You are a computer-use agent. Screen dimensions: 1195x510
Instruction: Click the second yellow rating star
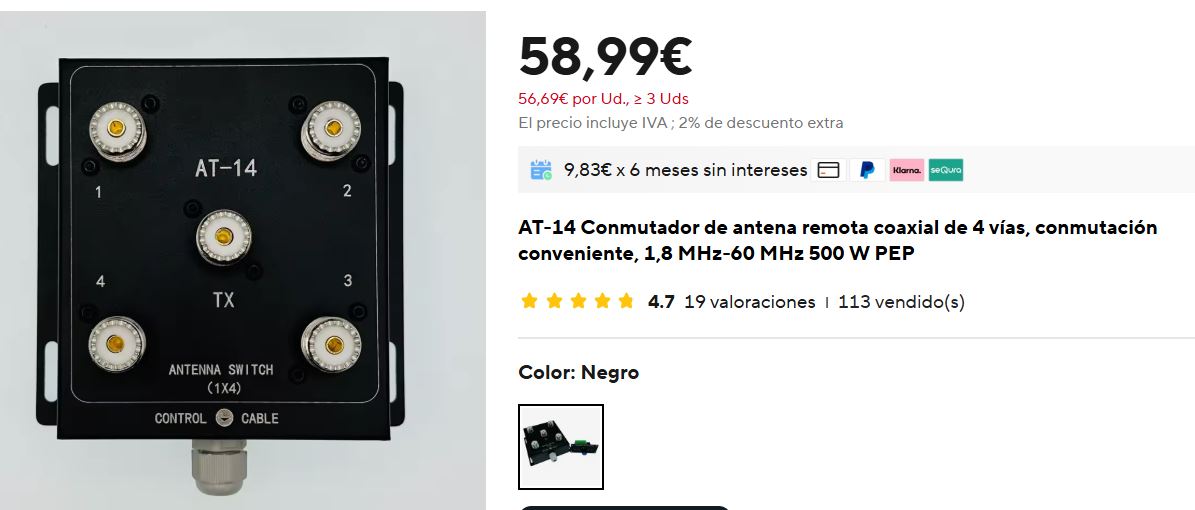553,301
